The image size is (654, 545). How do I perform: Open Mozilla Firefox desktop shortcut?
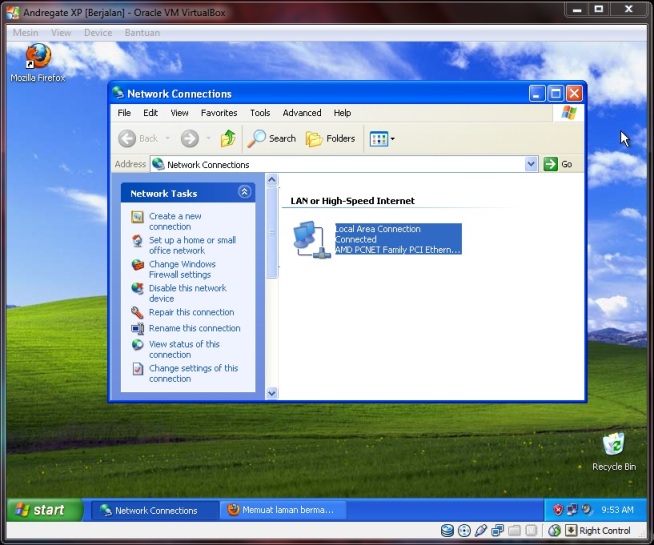point(38,63)
